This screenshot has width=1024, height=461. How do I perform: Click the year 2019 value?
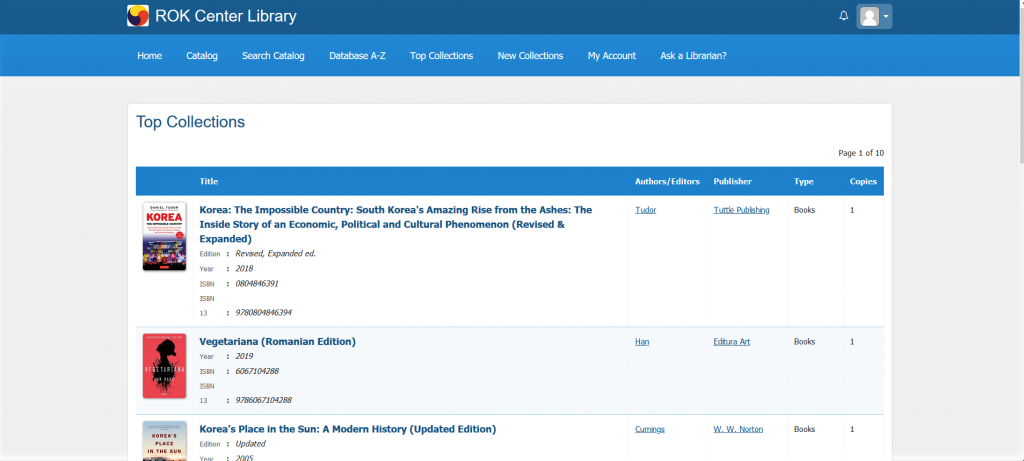pos(244,357)
